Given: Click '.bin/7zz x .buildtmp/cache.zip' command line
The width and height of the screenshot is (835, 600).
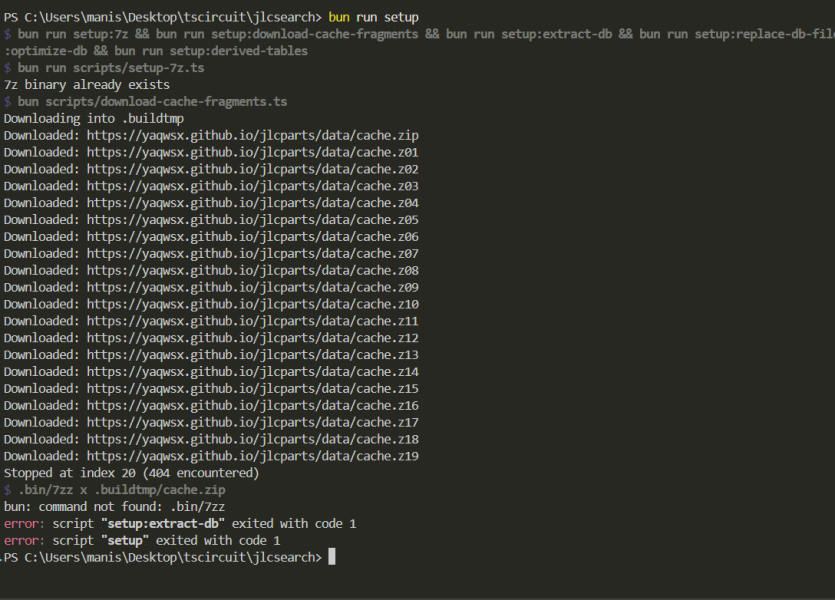Looking at the screenshot, I should (x=121, y=490).
